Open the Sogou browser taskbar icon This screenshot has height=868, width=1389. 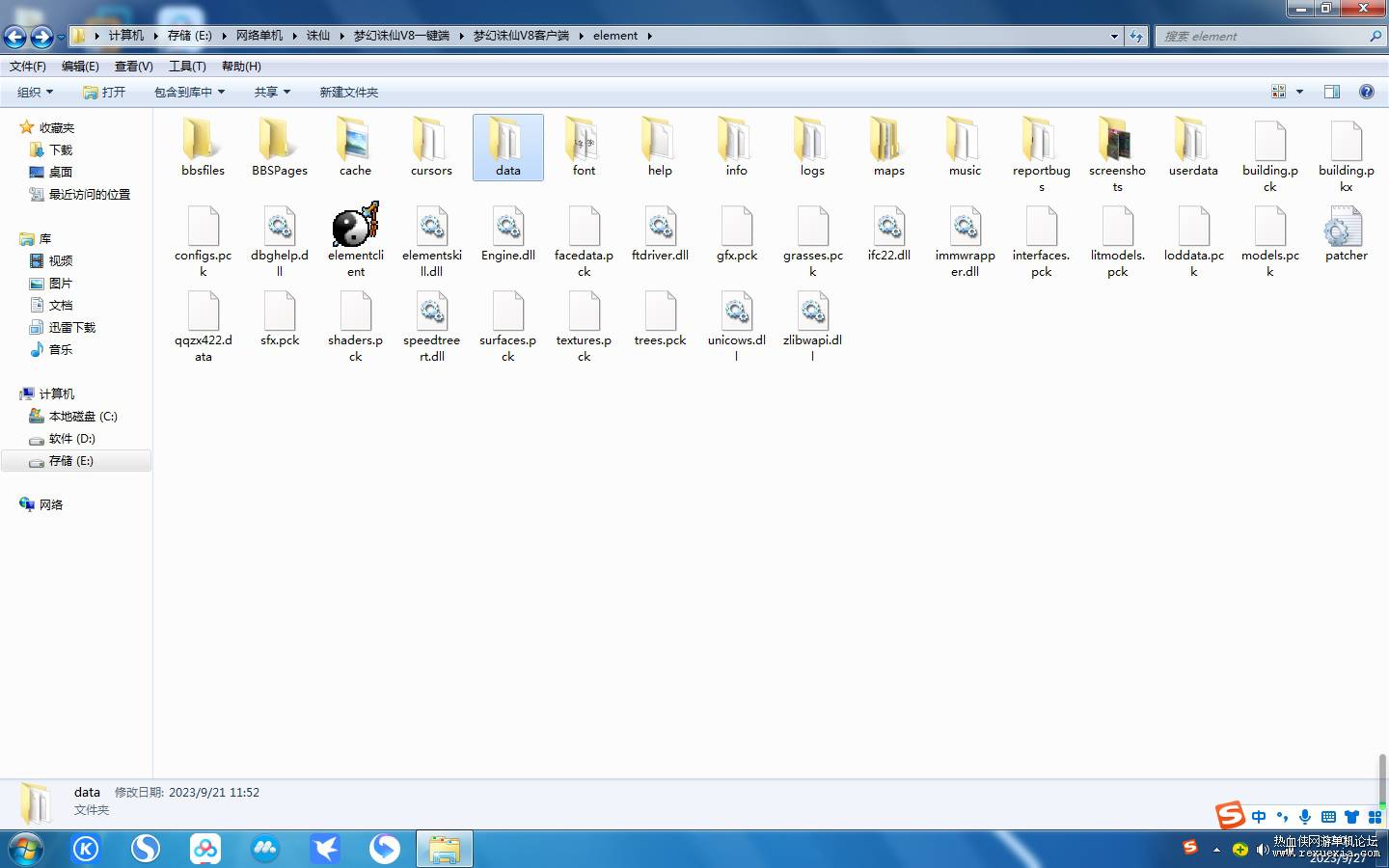click(x=146, y=849)
